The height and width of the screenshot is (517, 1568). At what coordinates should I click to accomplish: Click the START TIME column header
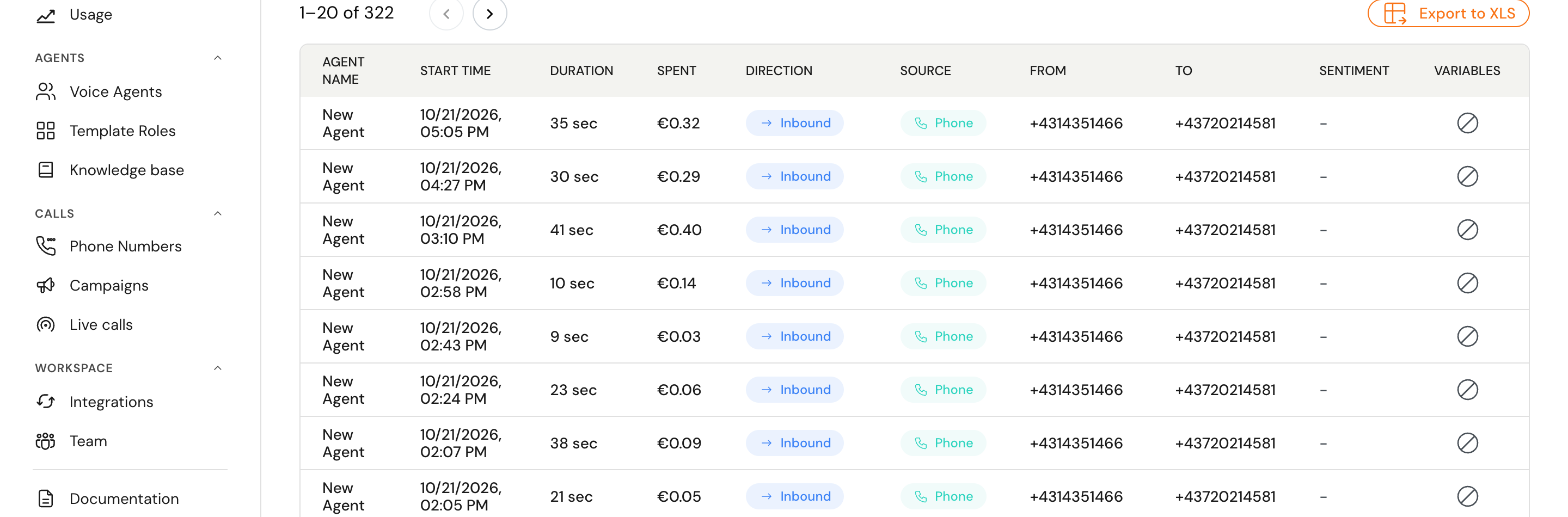click(x=455, y=71)
